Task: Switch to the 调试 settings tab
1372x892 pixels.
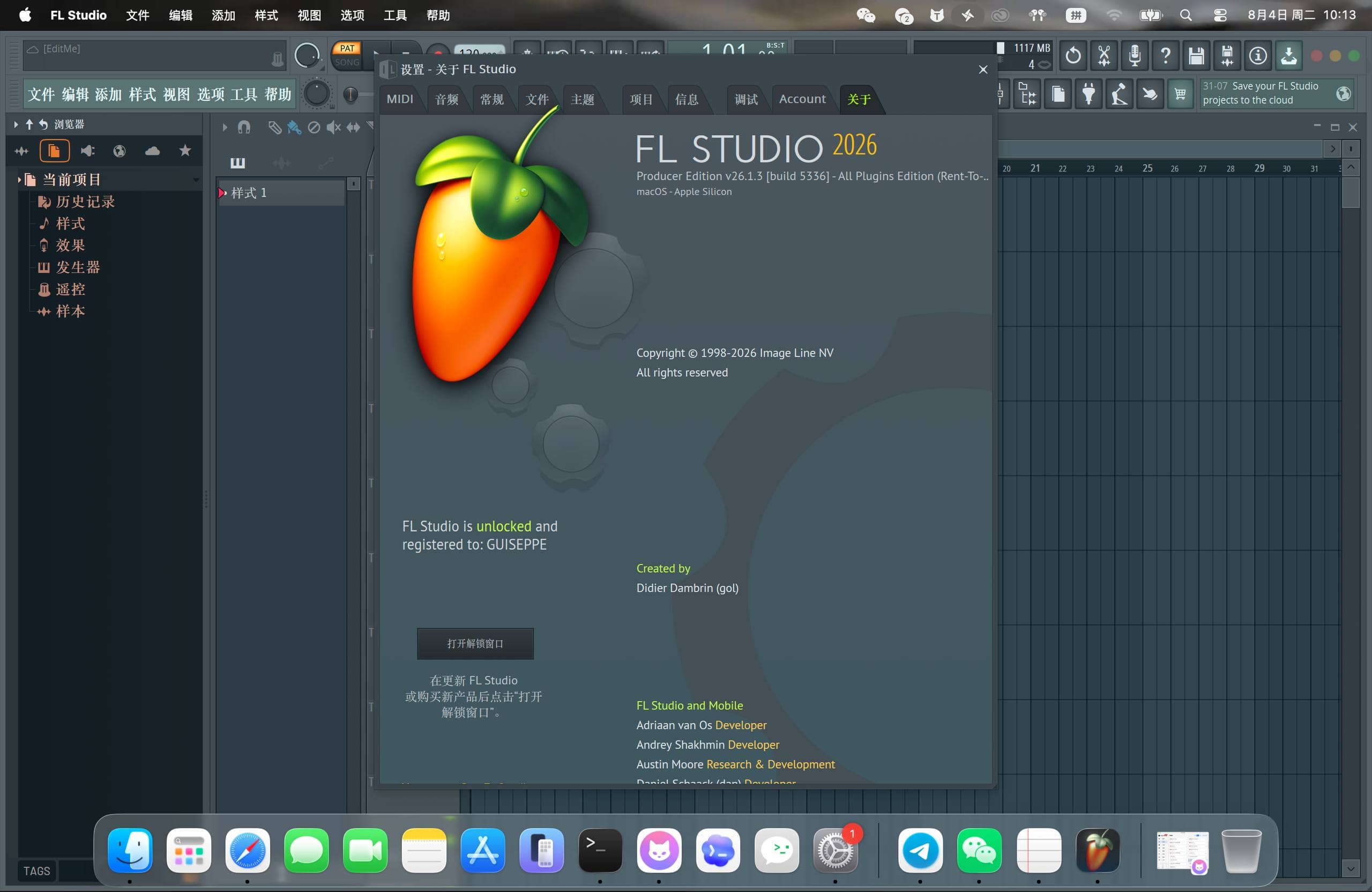Action: click(746, 99)
